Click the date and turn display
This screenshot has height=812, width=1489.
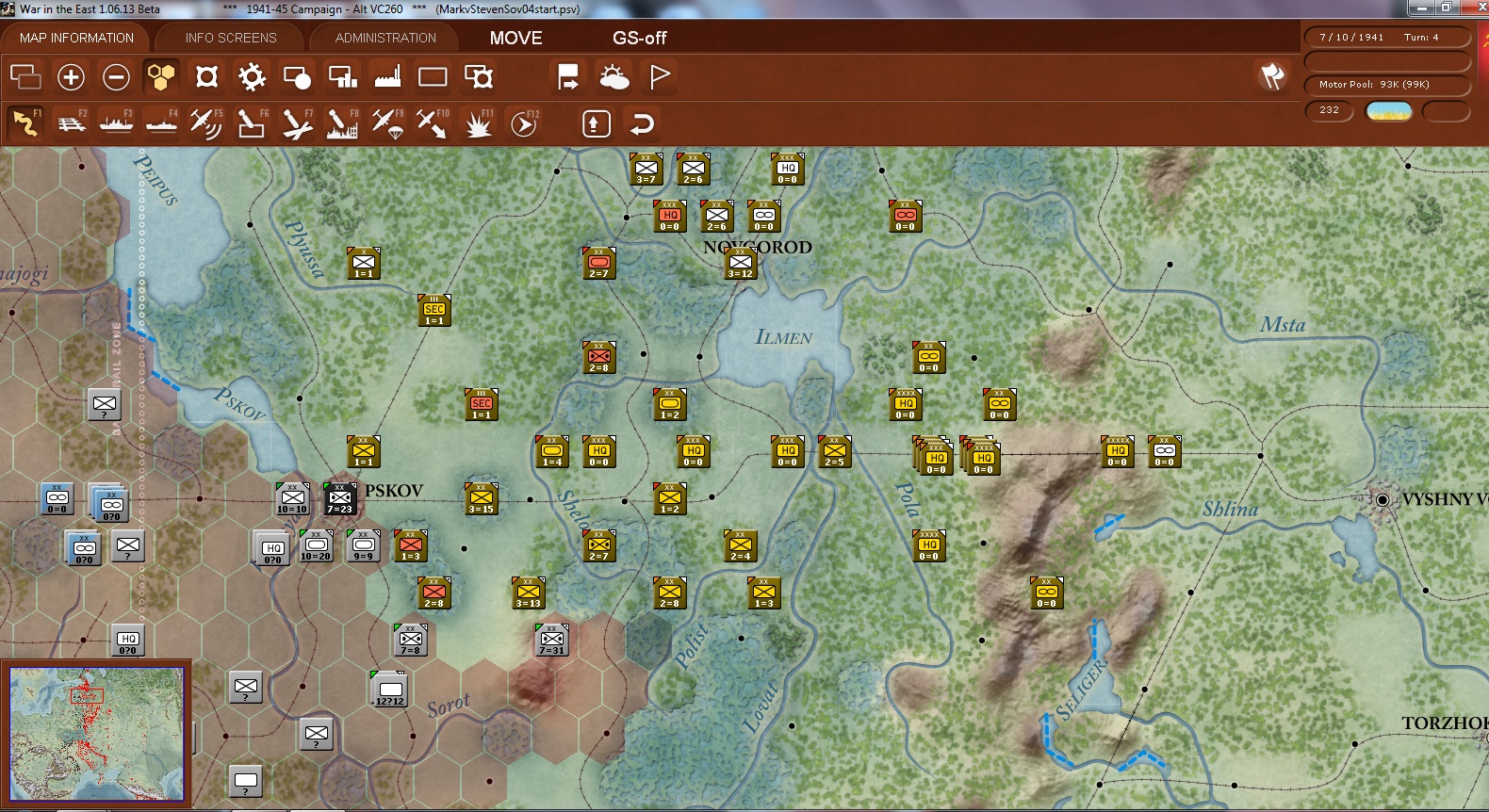(1386, 38)
